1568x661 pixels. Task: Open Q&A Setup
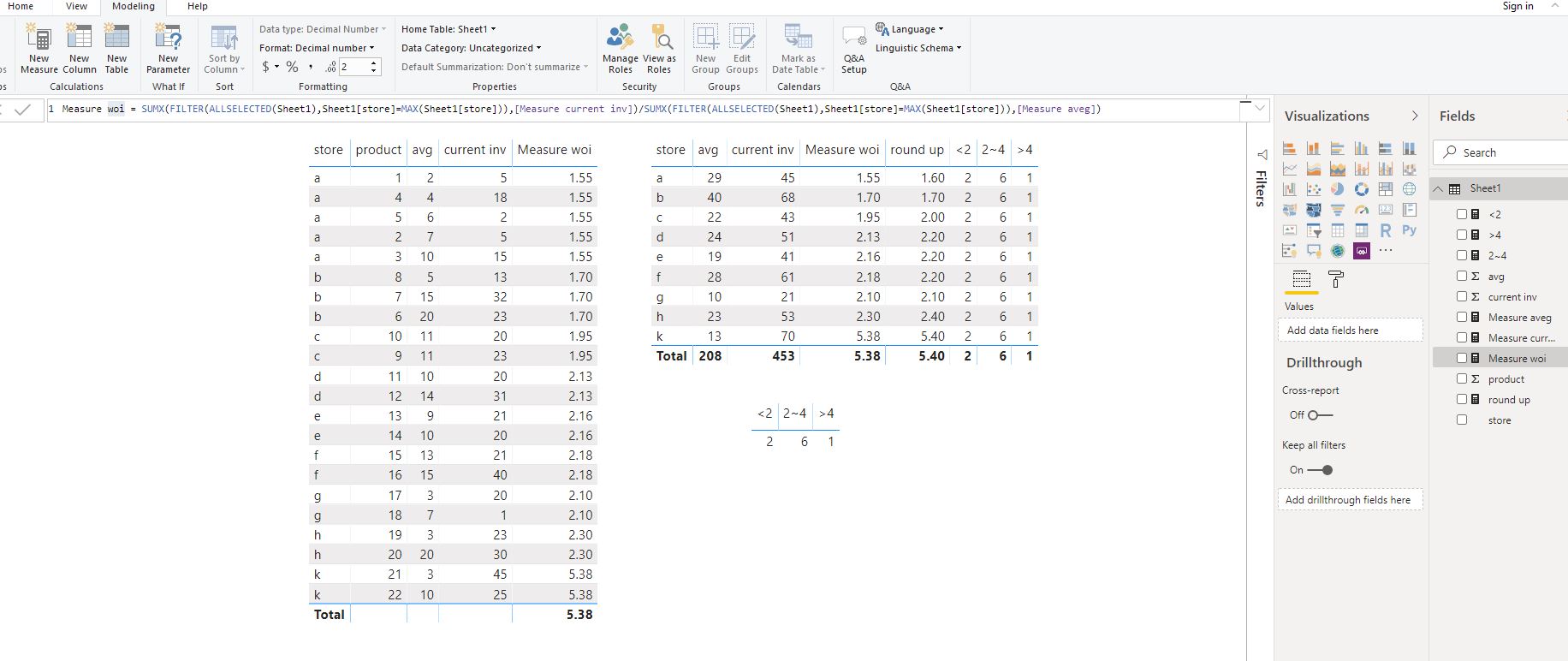point(853,49)
